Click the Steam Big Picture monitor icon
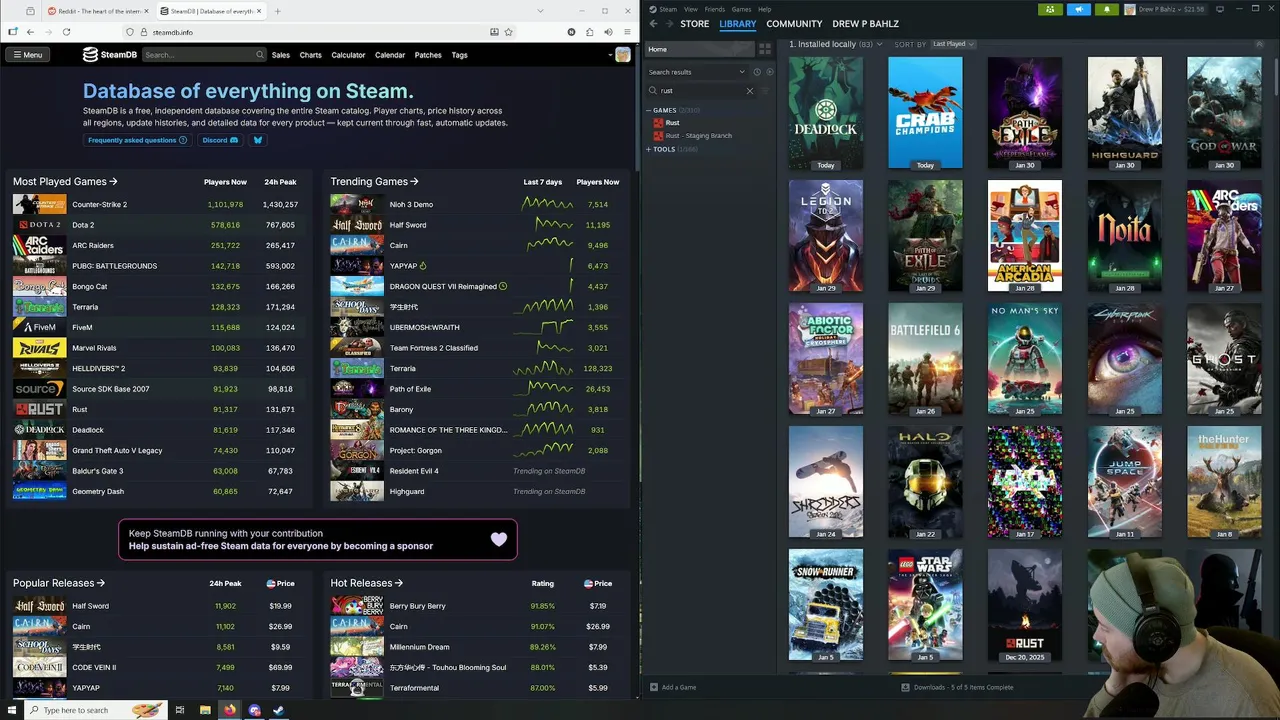Screen dimensions: 1280x720 [1220, 9]
